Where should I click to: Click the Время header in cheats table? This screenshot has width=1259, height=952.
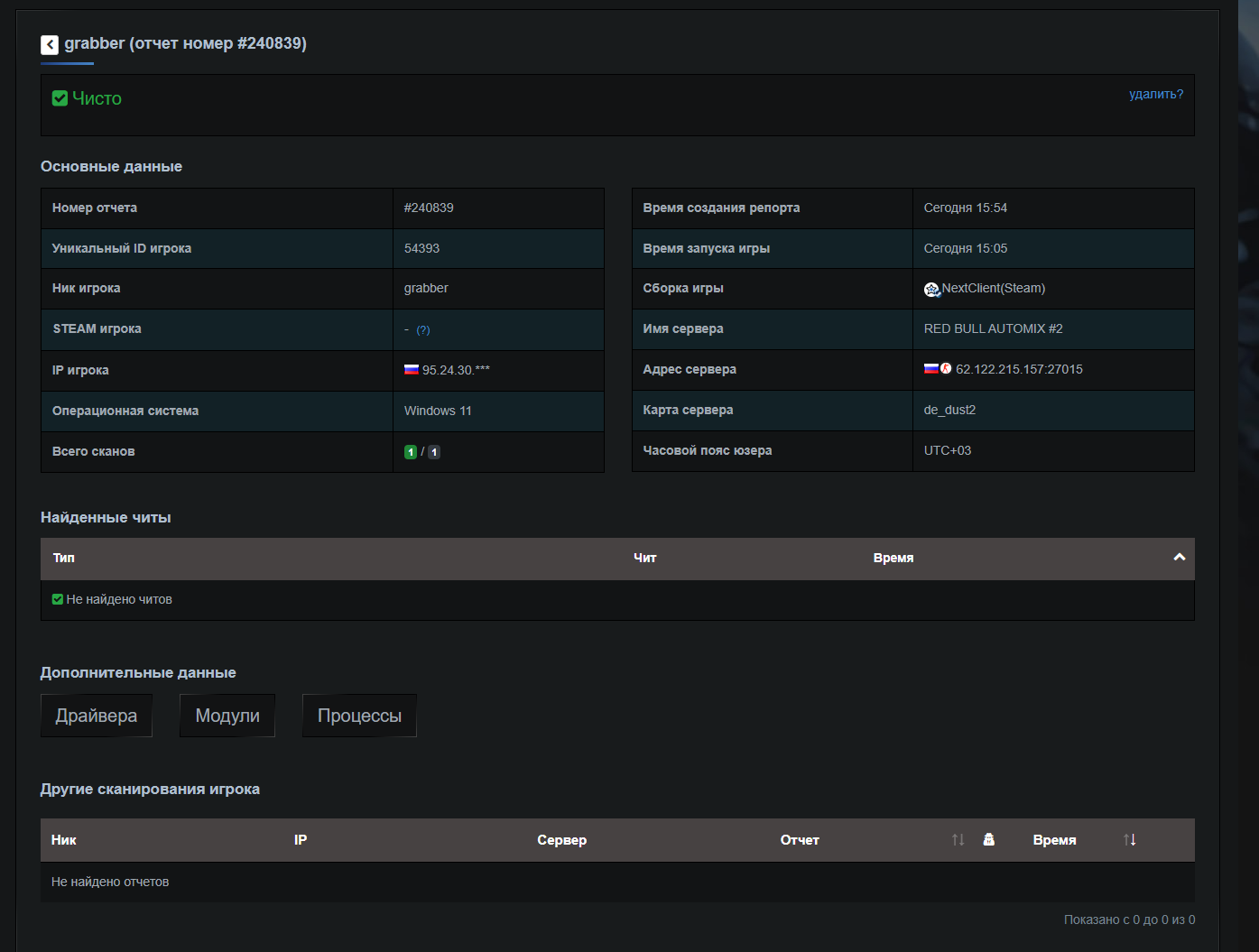pos(893,558)
